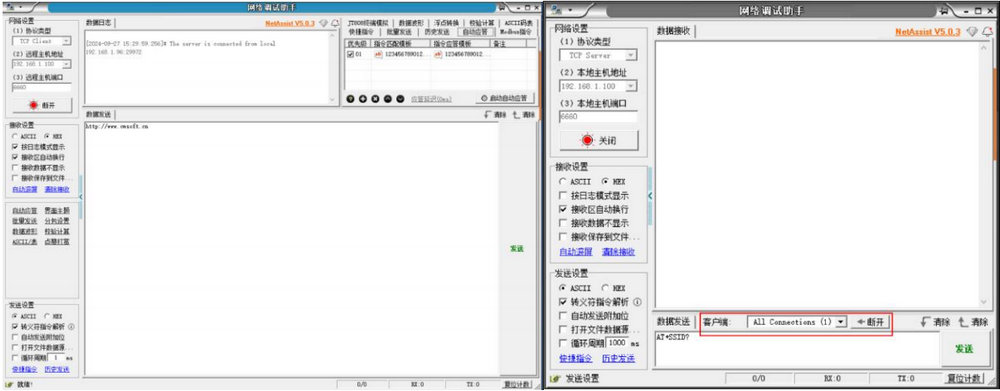Image resolution: width=1000 pixels, height=391 pixels.
Task: Click the pin icon in TCP Client title bar
Action: (502, 8)
